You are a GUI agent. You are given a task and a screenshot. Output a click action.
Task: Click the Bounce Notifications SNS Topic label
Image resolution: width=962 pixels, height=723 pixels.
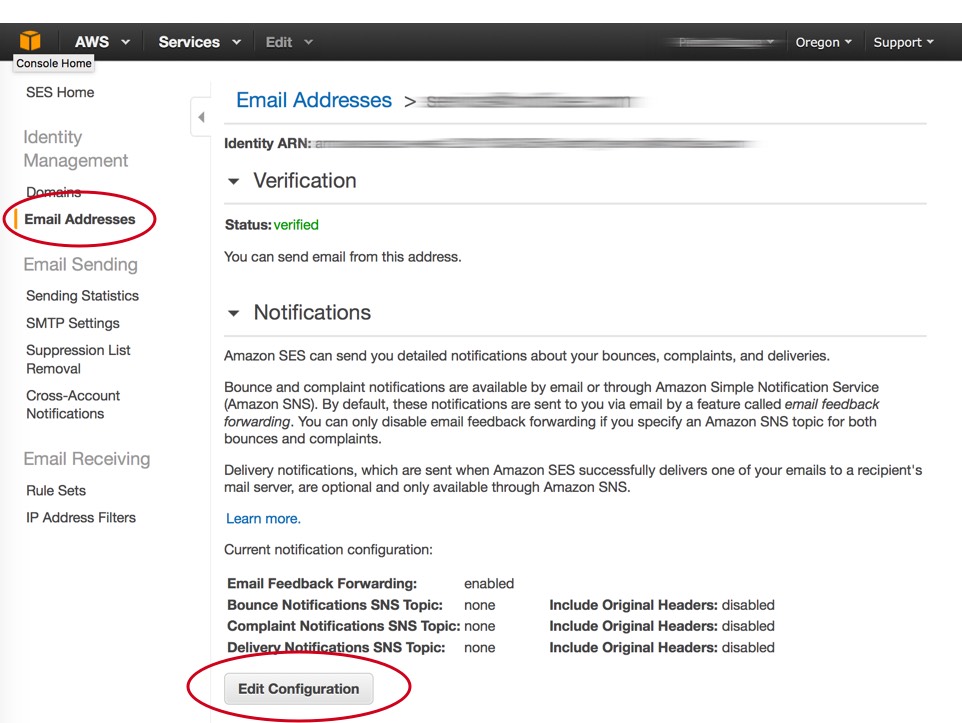coord(334,605)
